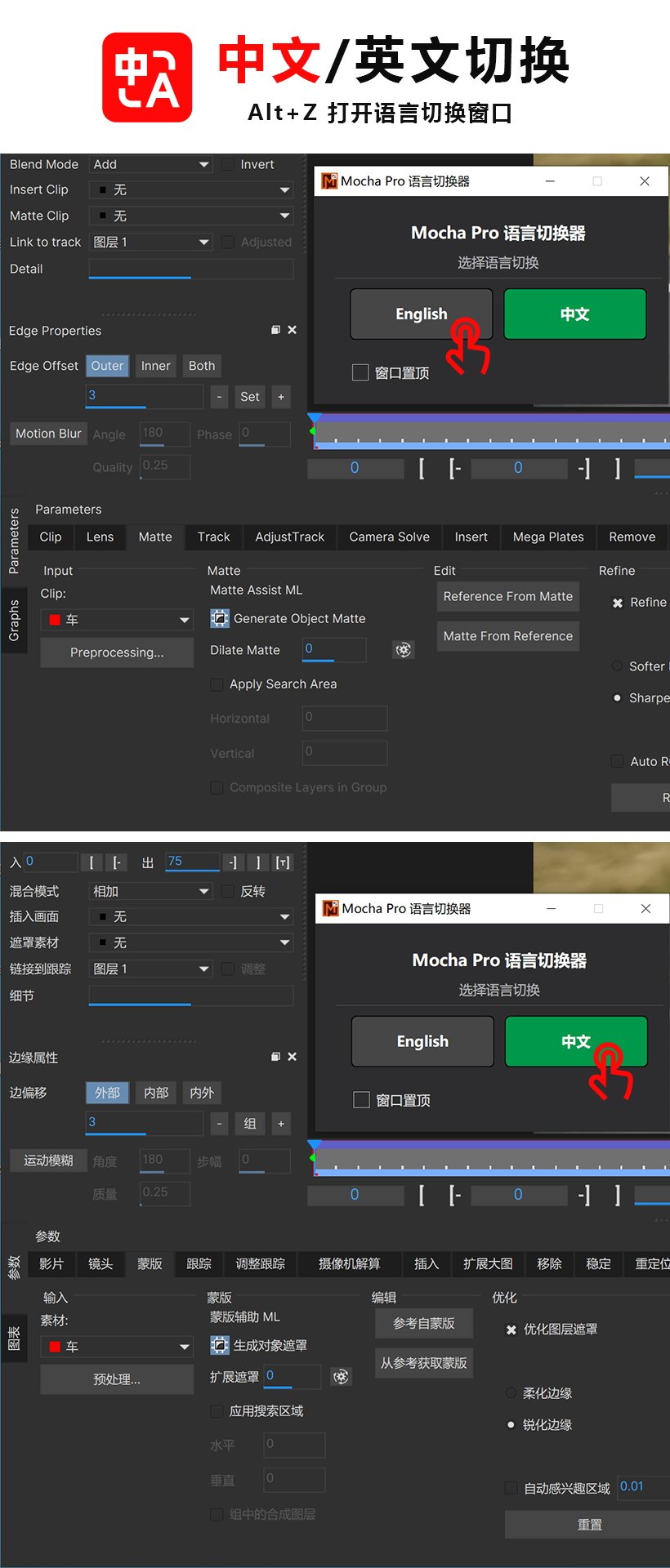Increase Edge Offset with the plus button after Set

point(281,397)
